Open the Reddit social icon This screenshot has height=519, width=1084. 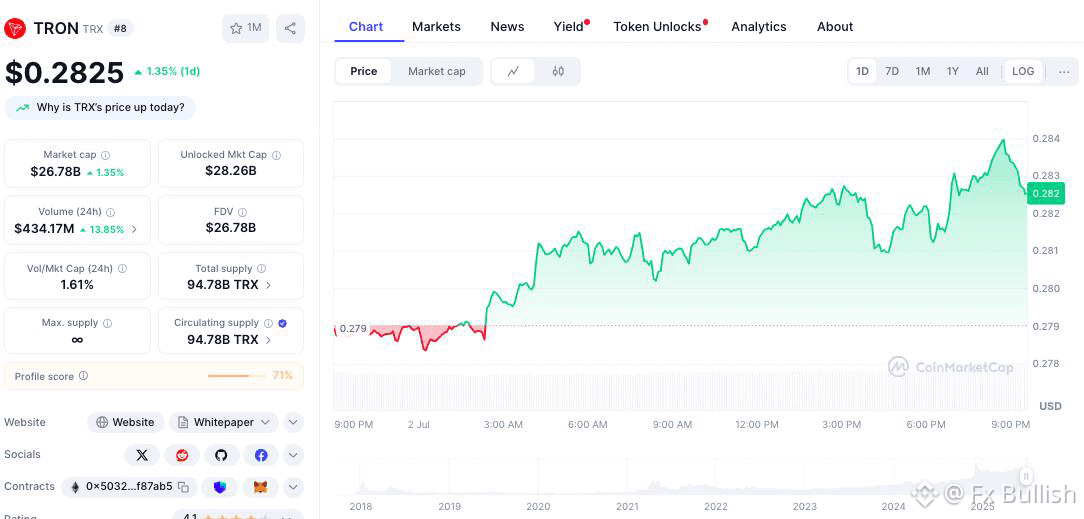182,455
